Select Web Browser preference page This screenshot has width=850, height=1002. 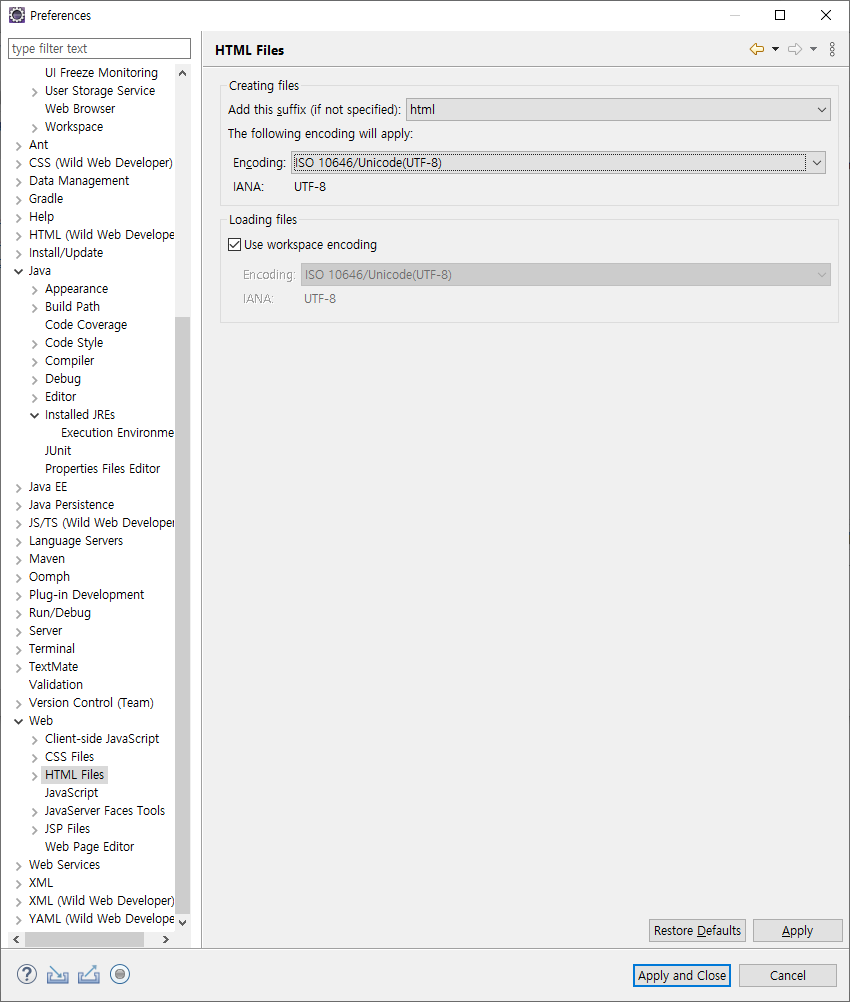click(80, 109)
